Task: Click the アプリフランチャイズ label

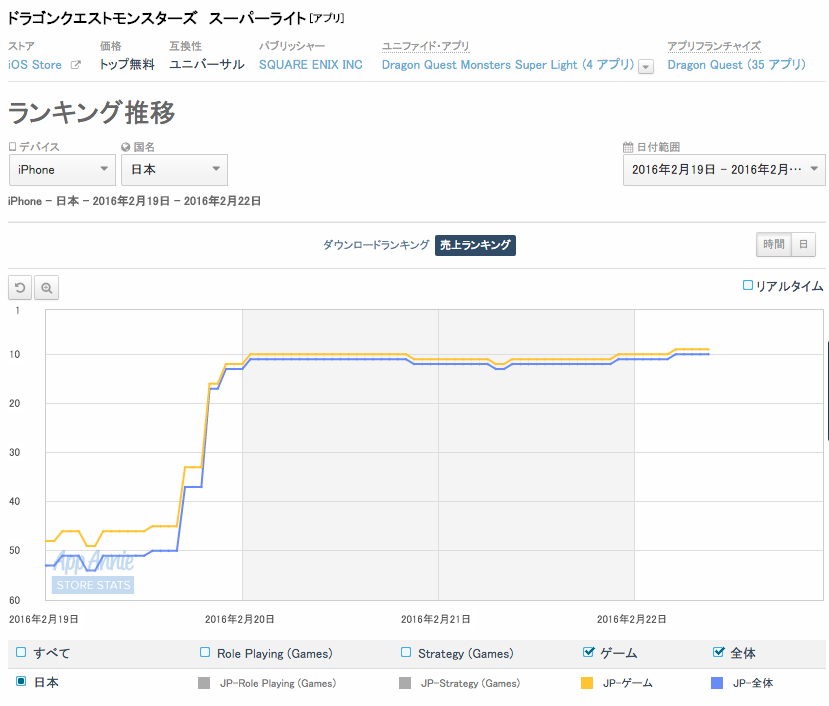Action: (x=714, y=46)
